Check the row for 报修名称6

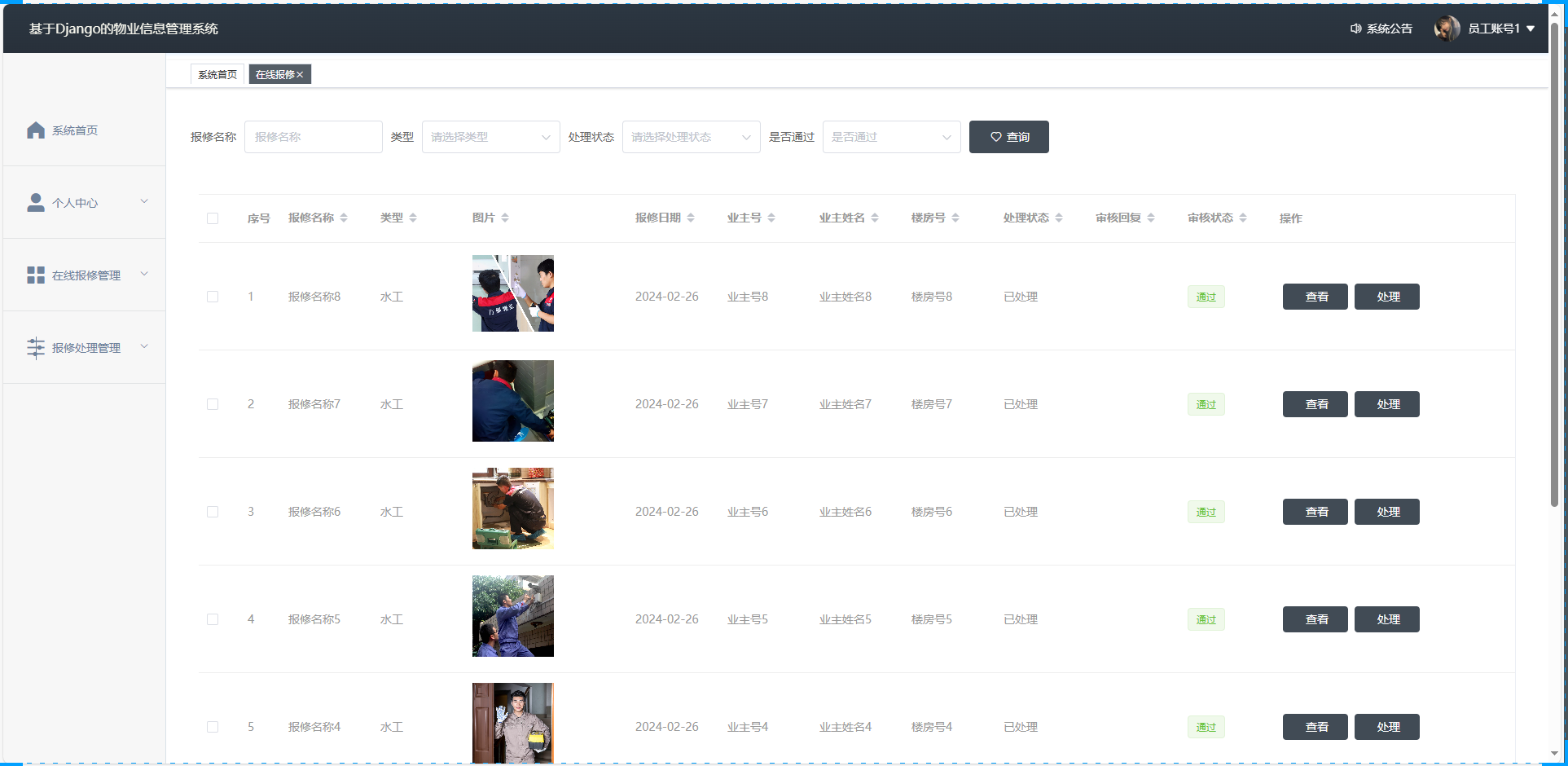(213, 512)
